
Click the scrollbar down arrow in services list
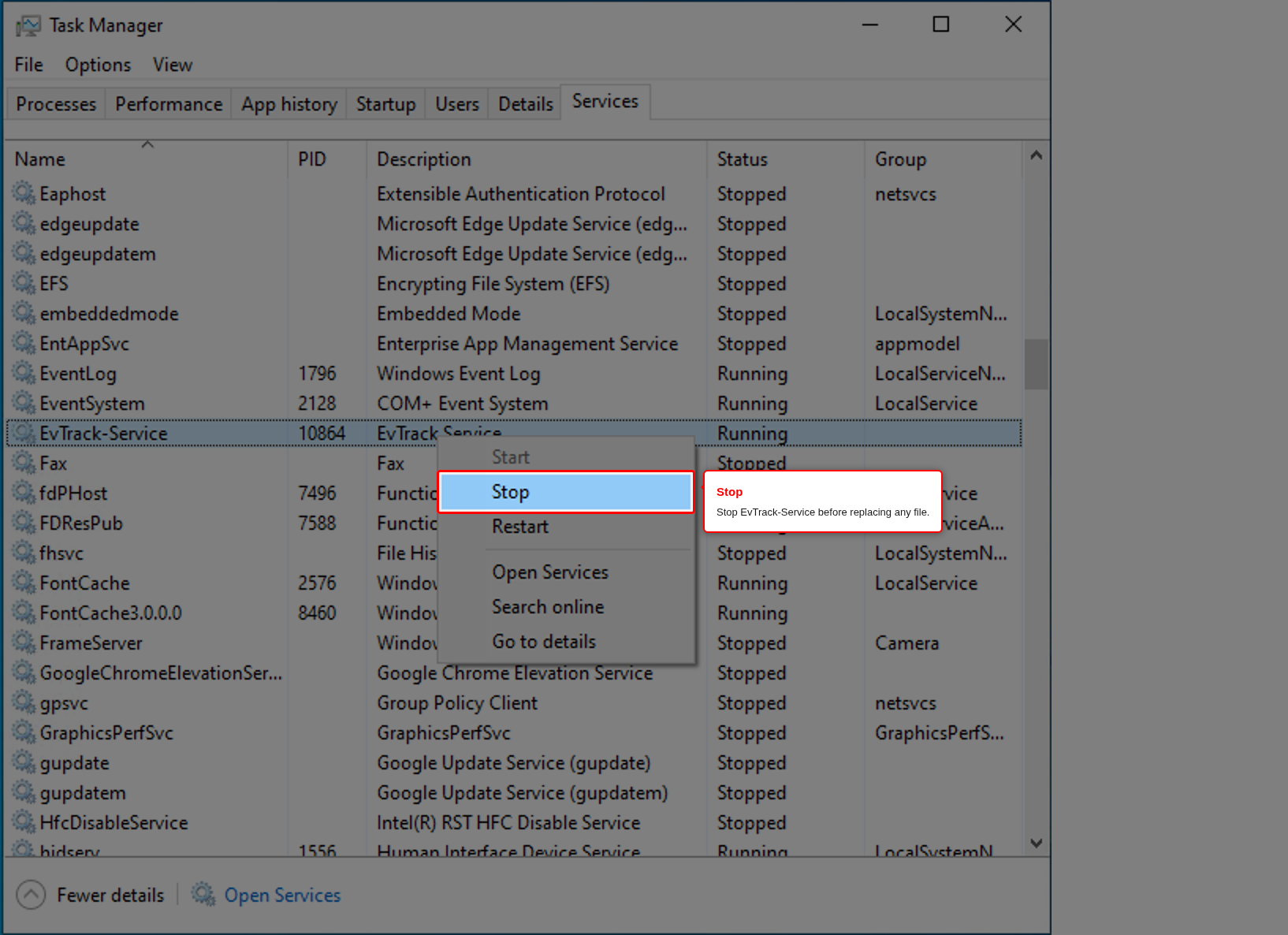(x=1037, y=843)
